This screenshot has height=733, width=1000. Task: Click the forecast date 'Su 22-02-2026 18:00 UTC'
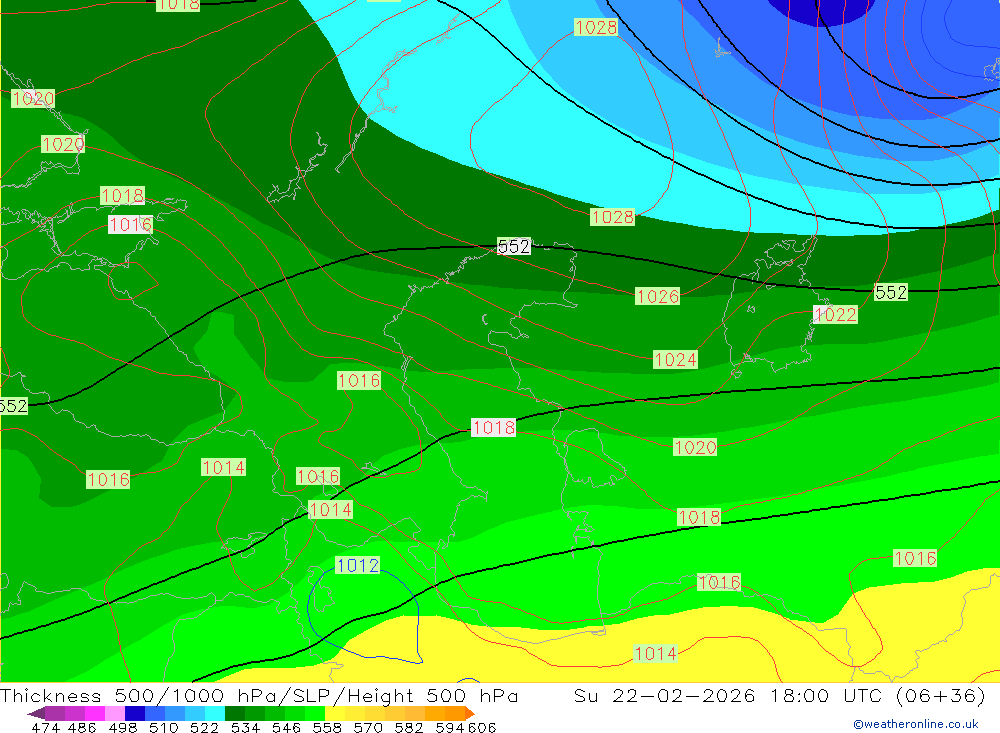727,695
